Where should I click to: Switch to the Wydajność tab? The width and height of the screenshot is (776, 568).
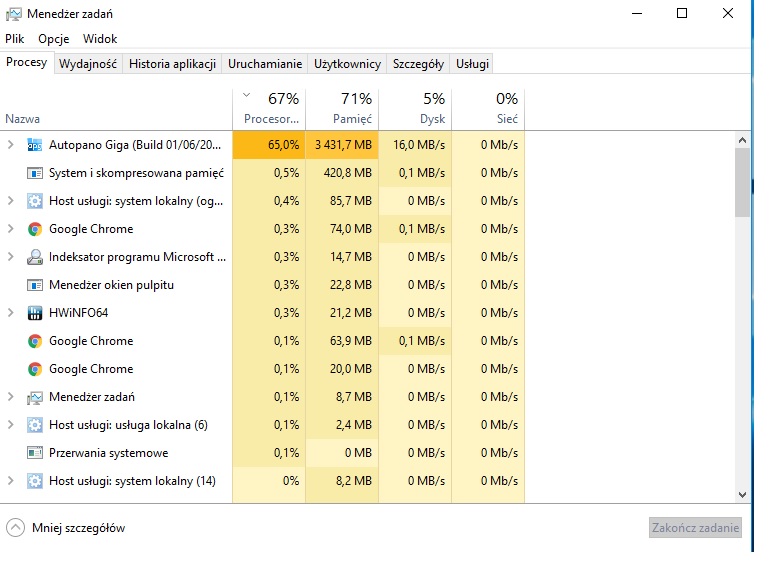click(88, 64)
